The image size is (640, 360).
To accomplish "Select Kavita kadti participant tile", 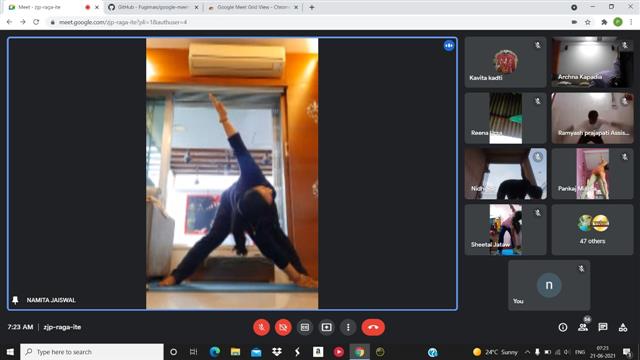I will (505, 62).
